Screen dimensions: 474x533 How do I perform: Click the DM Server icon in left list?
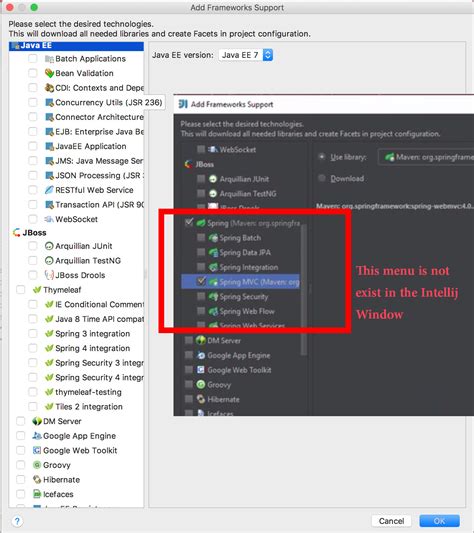coord(37,421)
